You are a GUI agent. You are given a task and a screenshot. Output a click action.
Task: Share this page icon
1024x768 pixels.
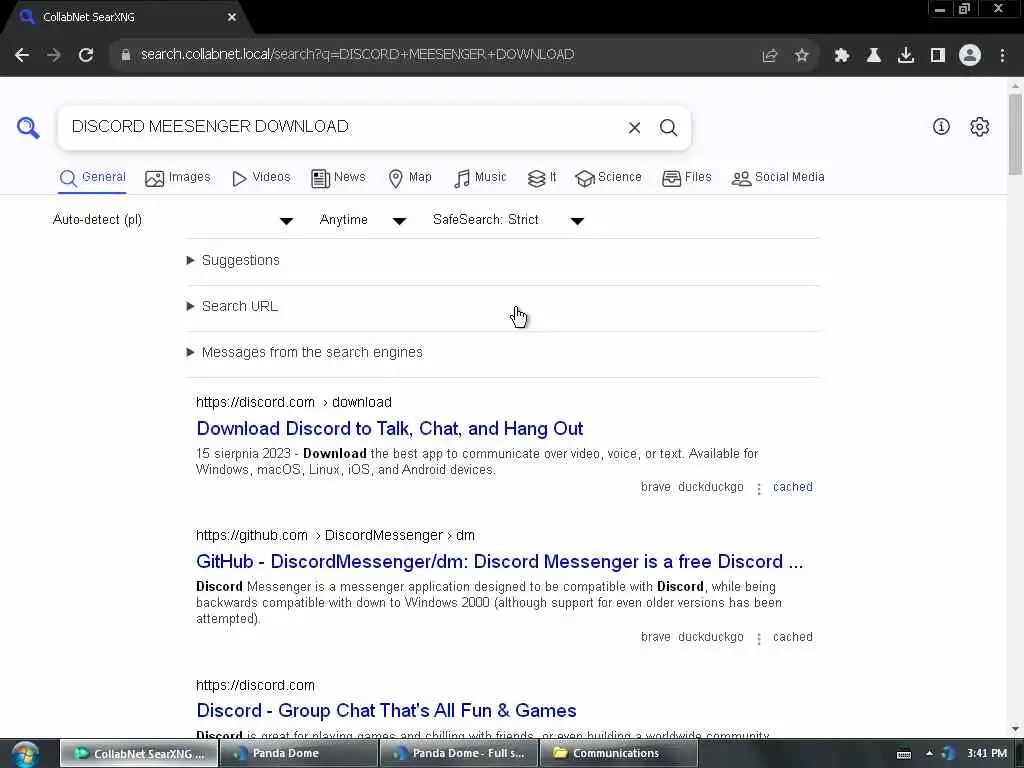click(770, 56)
